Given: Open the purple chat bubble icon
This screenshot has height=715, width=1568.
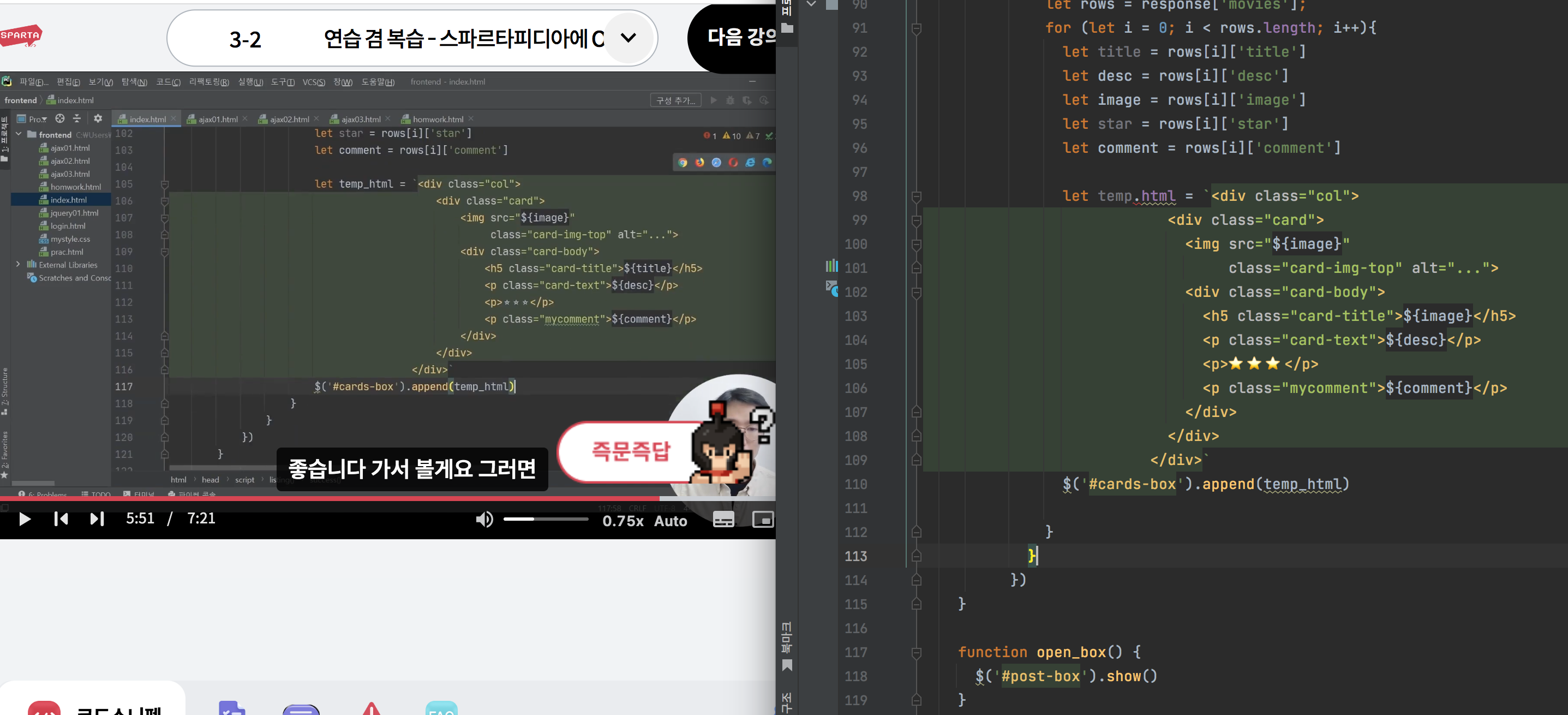Looking at the screenshot, I should [301, 709].
